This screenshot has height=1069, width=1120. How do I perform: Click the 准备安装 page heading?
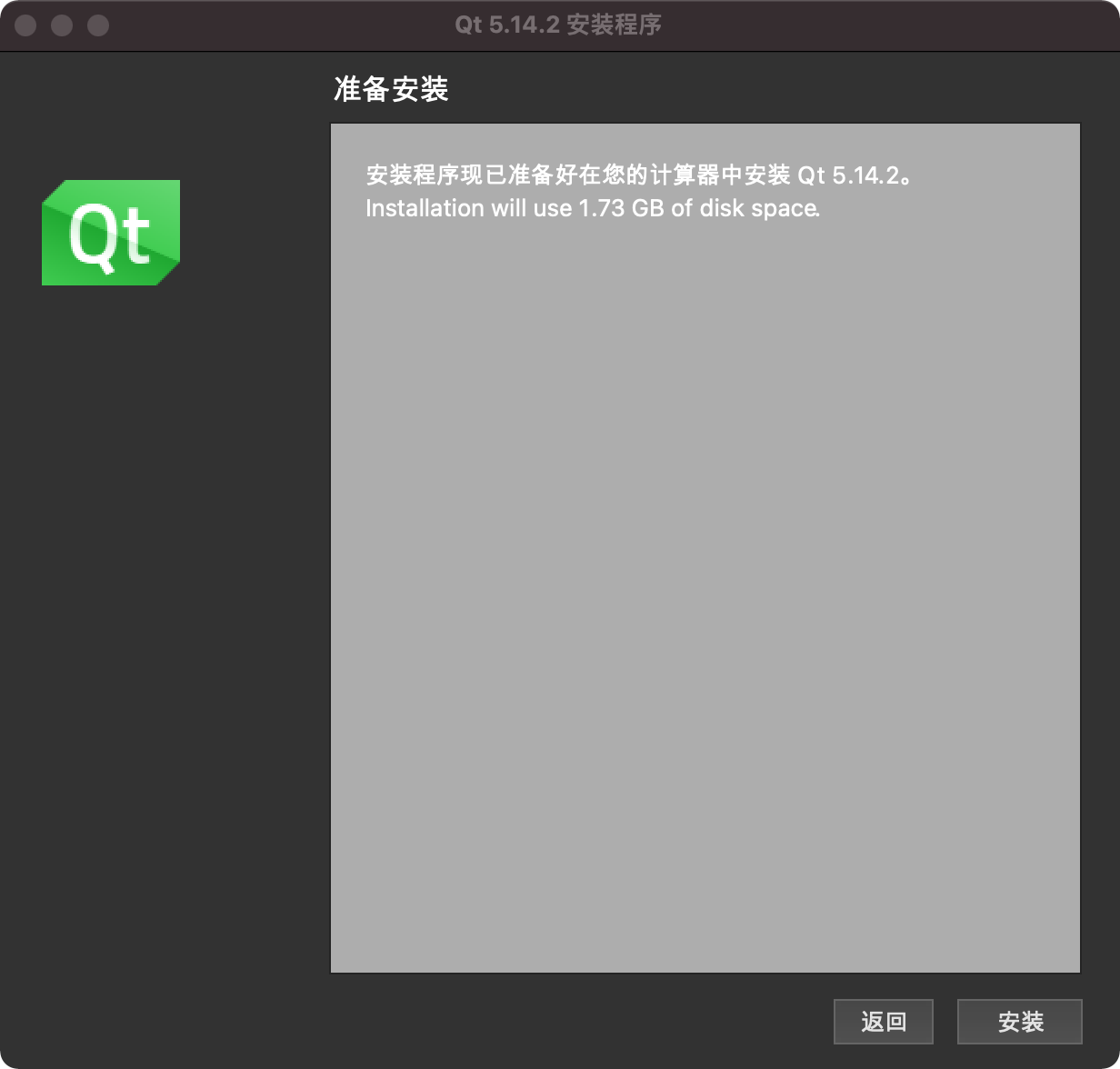tap(391, 89)
